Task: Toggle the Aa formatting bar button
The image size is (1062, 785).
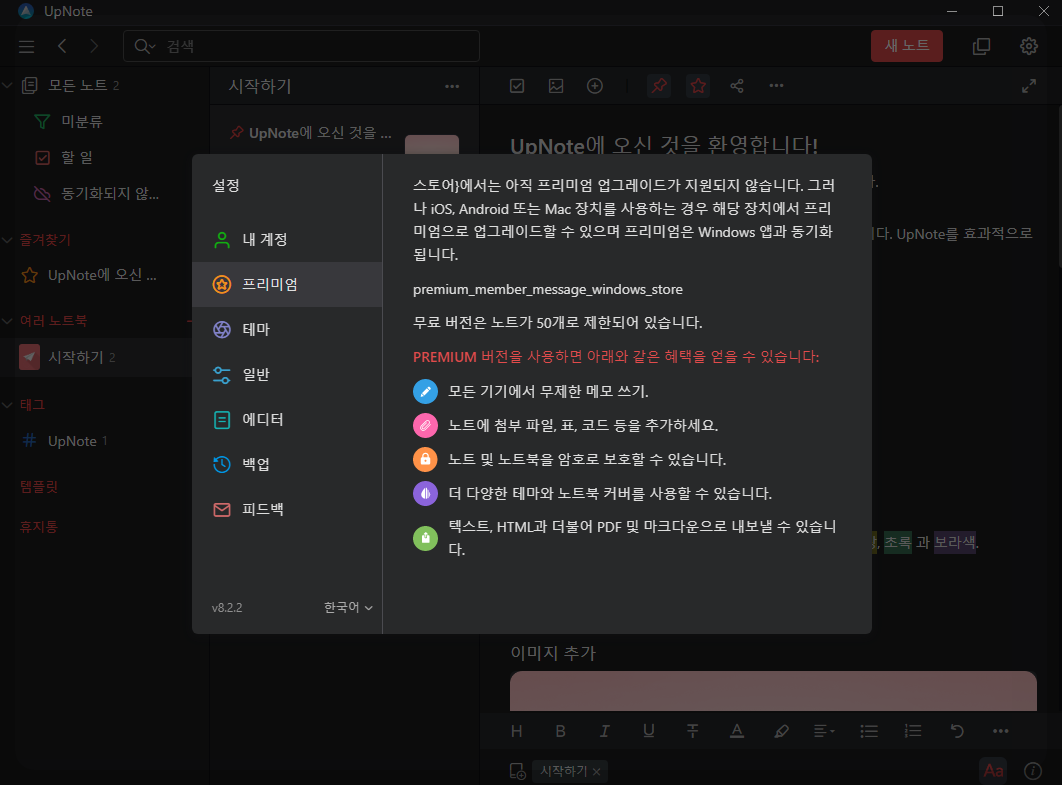Action: pos(993,771)
